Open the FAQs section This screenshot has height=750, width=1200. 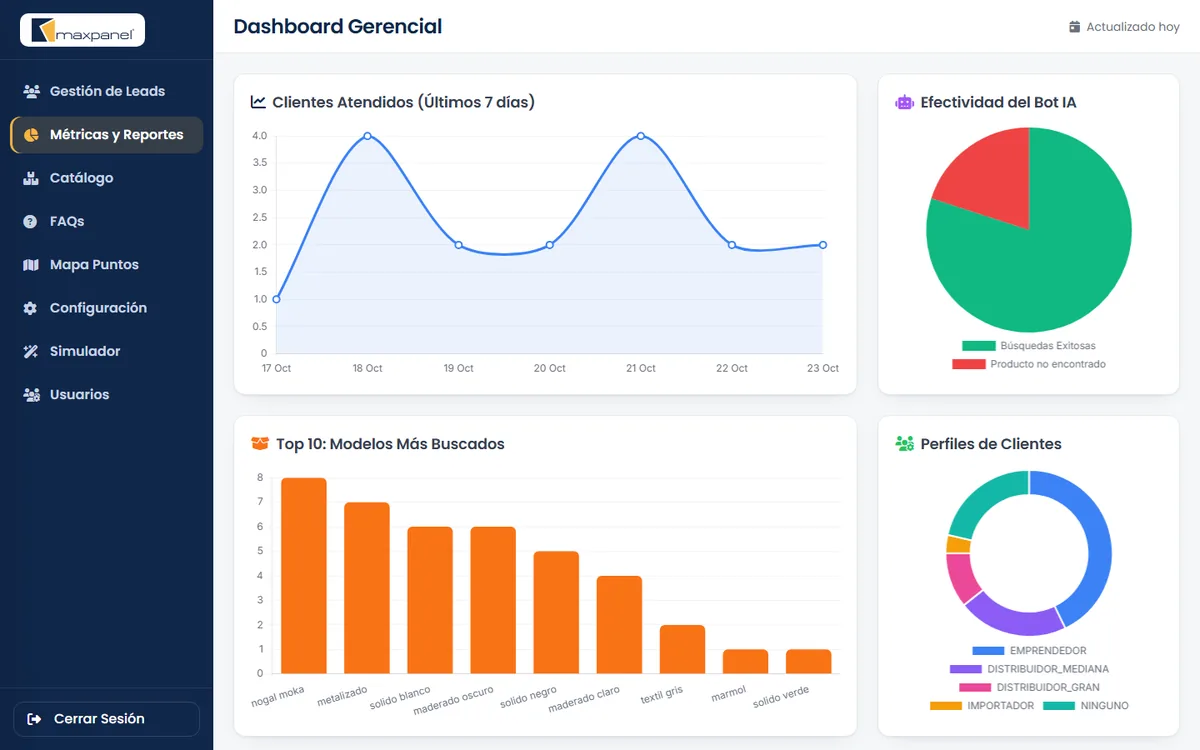(106, 221)
